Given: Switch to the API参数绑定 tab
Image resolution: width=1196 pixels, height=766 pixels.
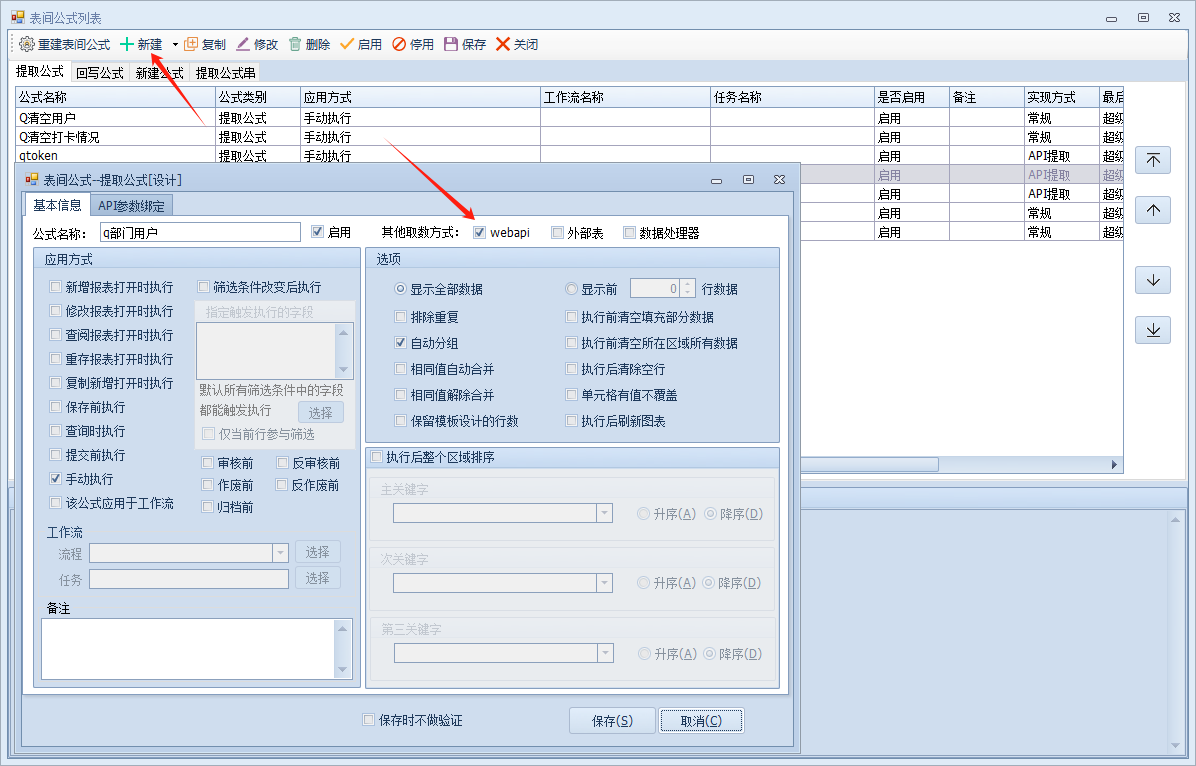Looking at the screenshot, I should (132, 205).
